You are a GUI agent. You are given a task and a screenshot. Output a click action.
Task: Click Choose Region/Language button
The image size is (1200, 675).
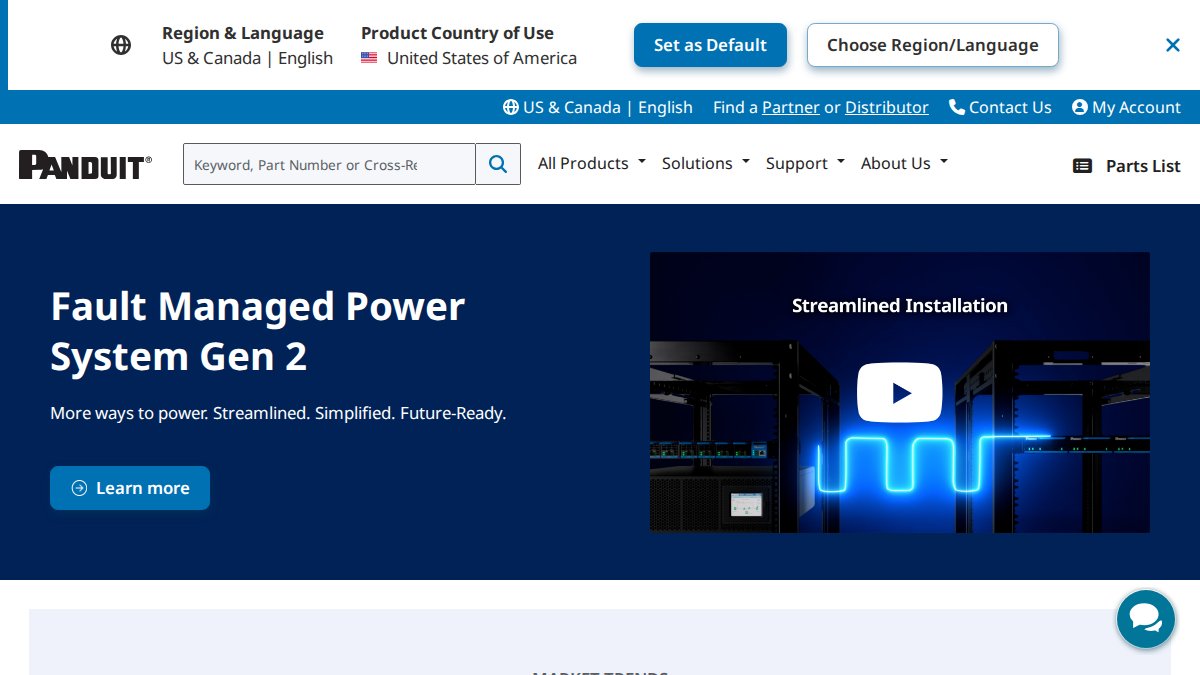933,45
